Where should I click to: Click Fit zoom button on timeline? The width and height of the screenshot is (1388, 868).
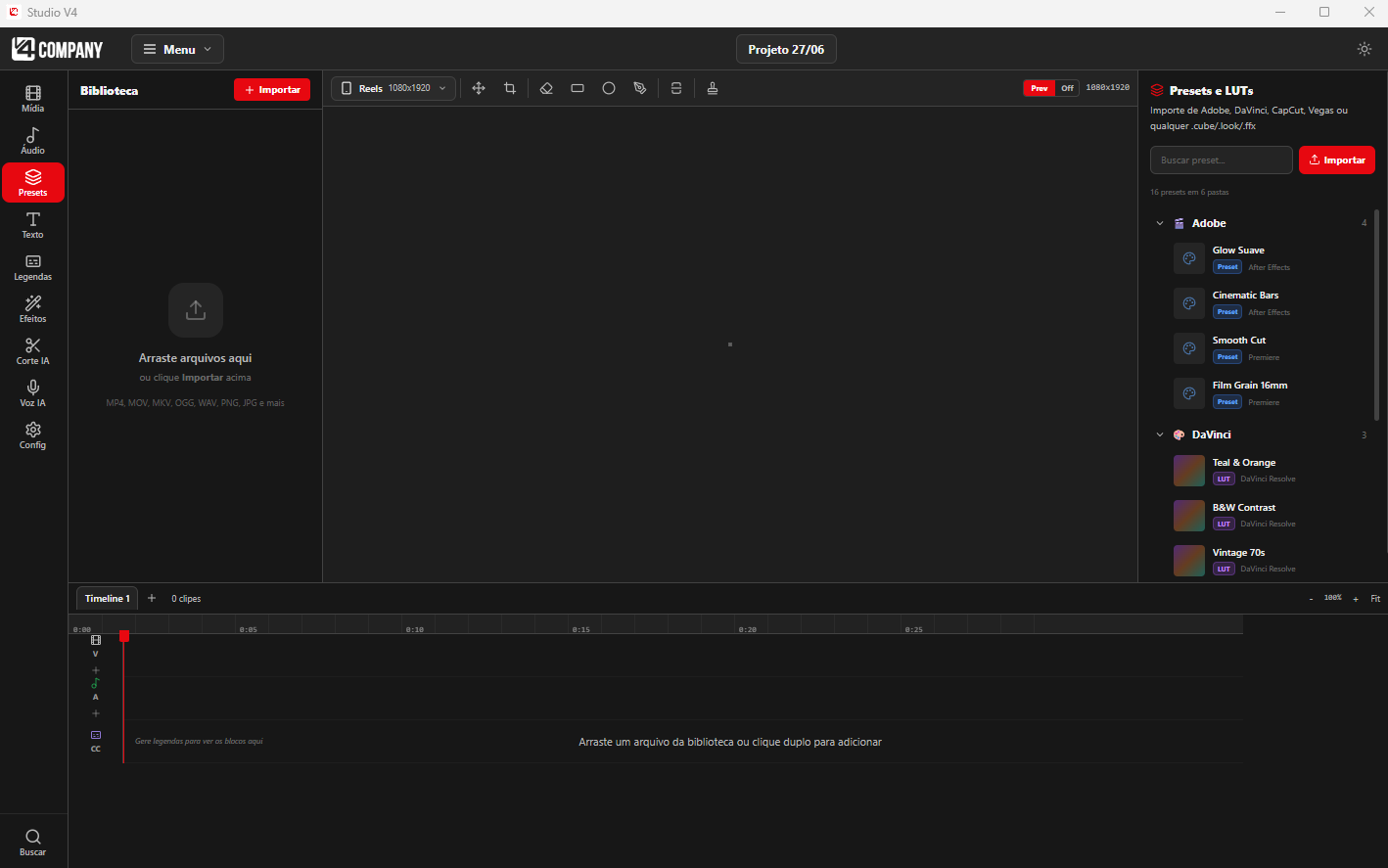tap(1375, 599)
